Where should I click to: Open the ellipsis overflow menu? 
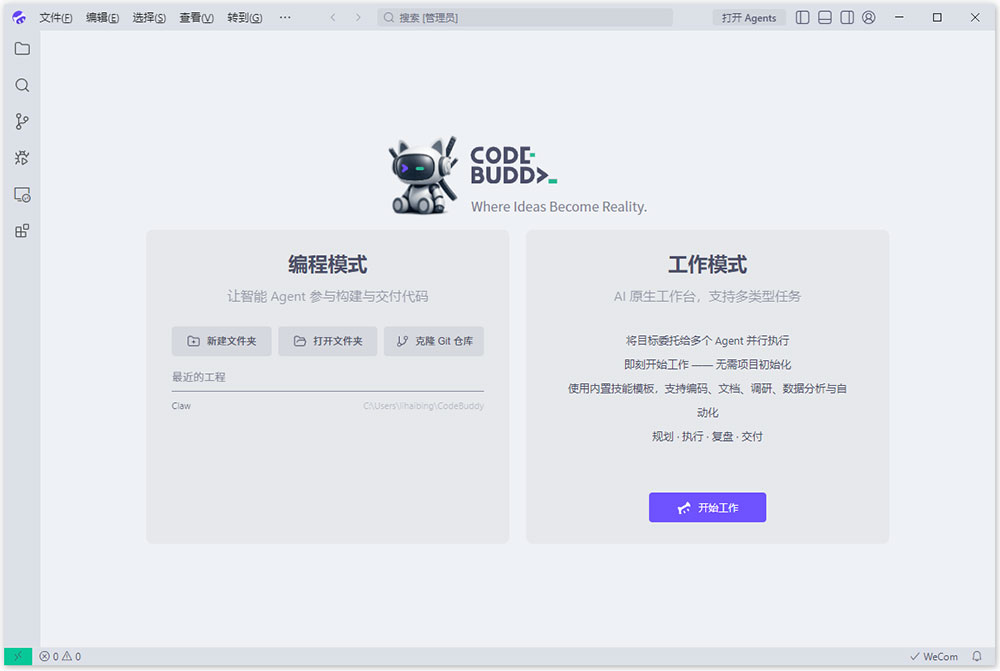[x=285, y=17]
